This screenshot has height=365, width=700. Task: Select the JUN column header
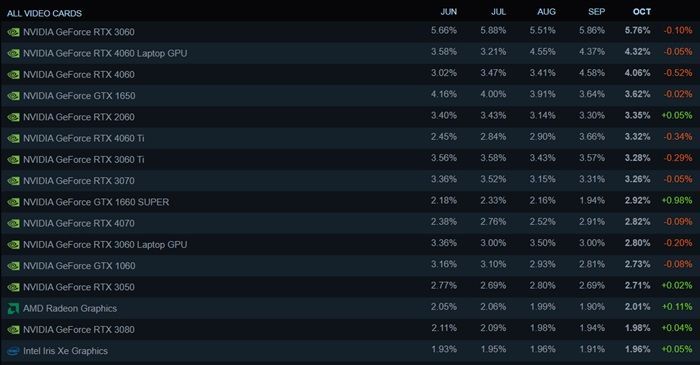click(448, 12)
